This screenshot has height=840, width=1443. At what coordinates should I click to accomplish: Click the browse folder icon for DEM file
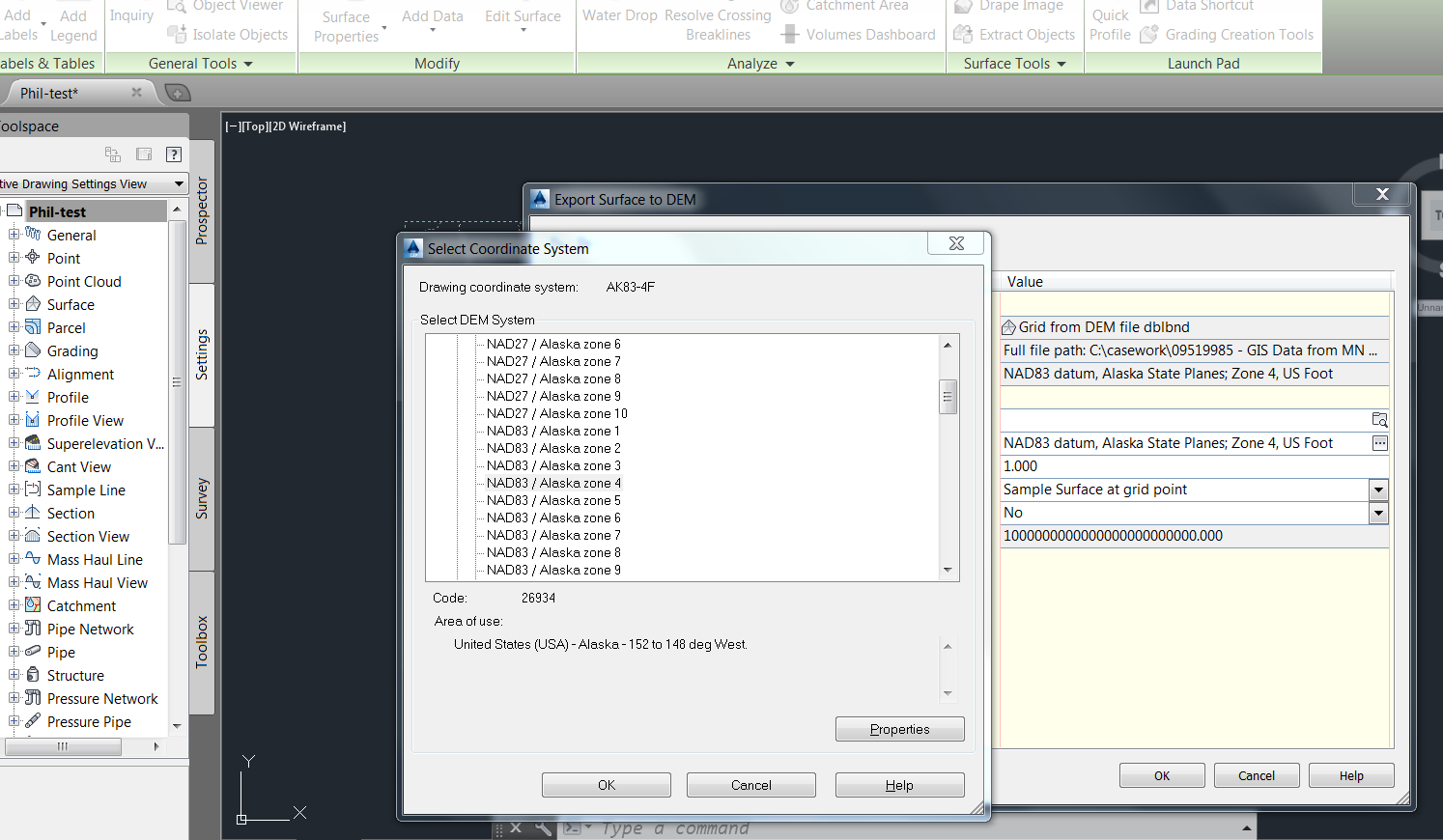1379,419
